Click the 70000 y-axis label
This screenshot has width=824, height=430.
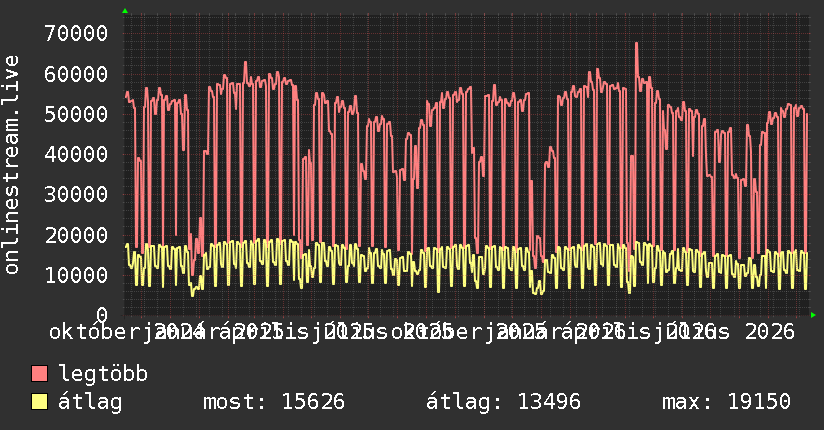click(76, 34)
